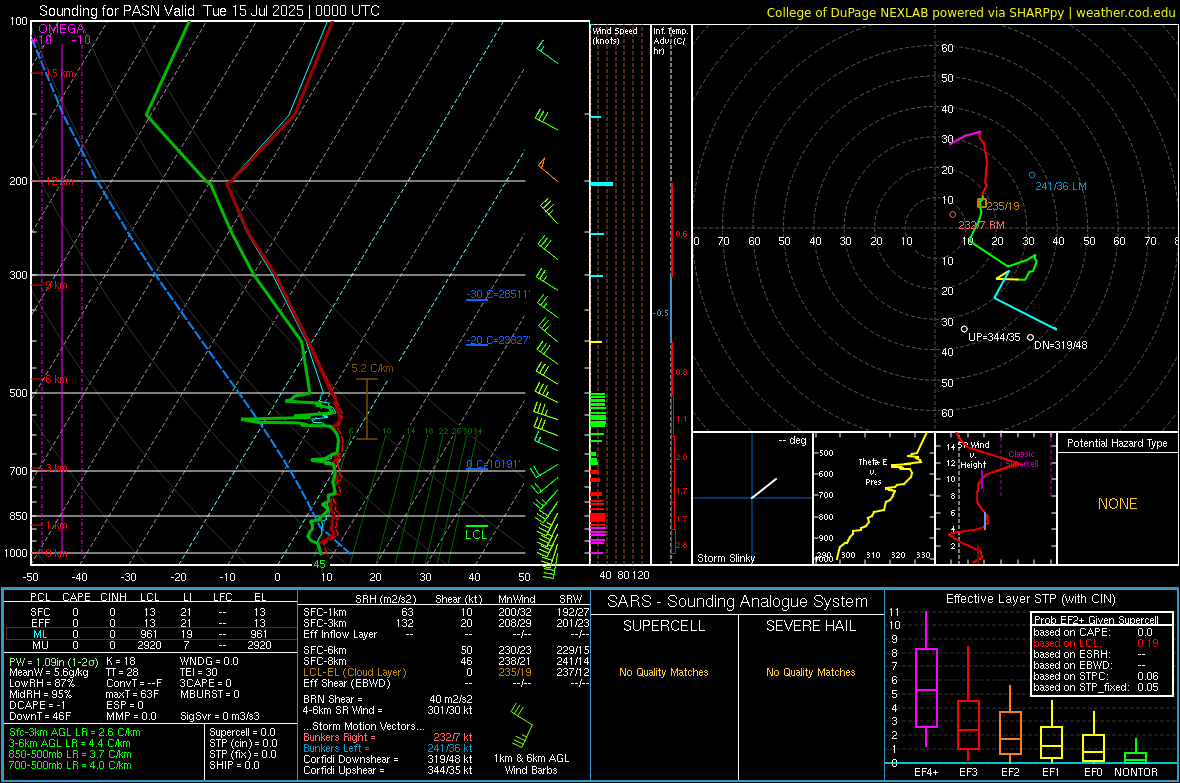Click 'No Quality Matches' under SUPERCELL
The image size is (1180, 783).
pos(664,672)
